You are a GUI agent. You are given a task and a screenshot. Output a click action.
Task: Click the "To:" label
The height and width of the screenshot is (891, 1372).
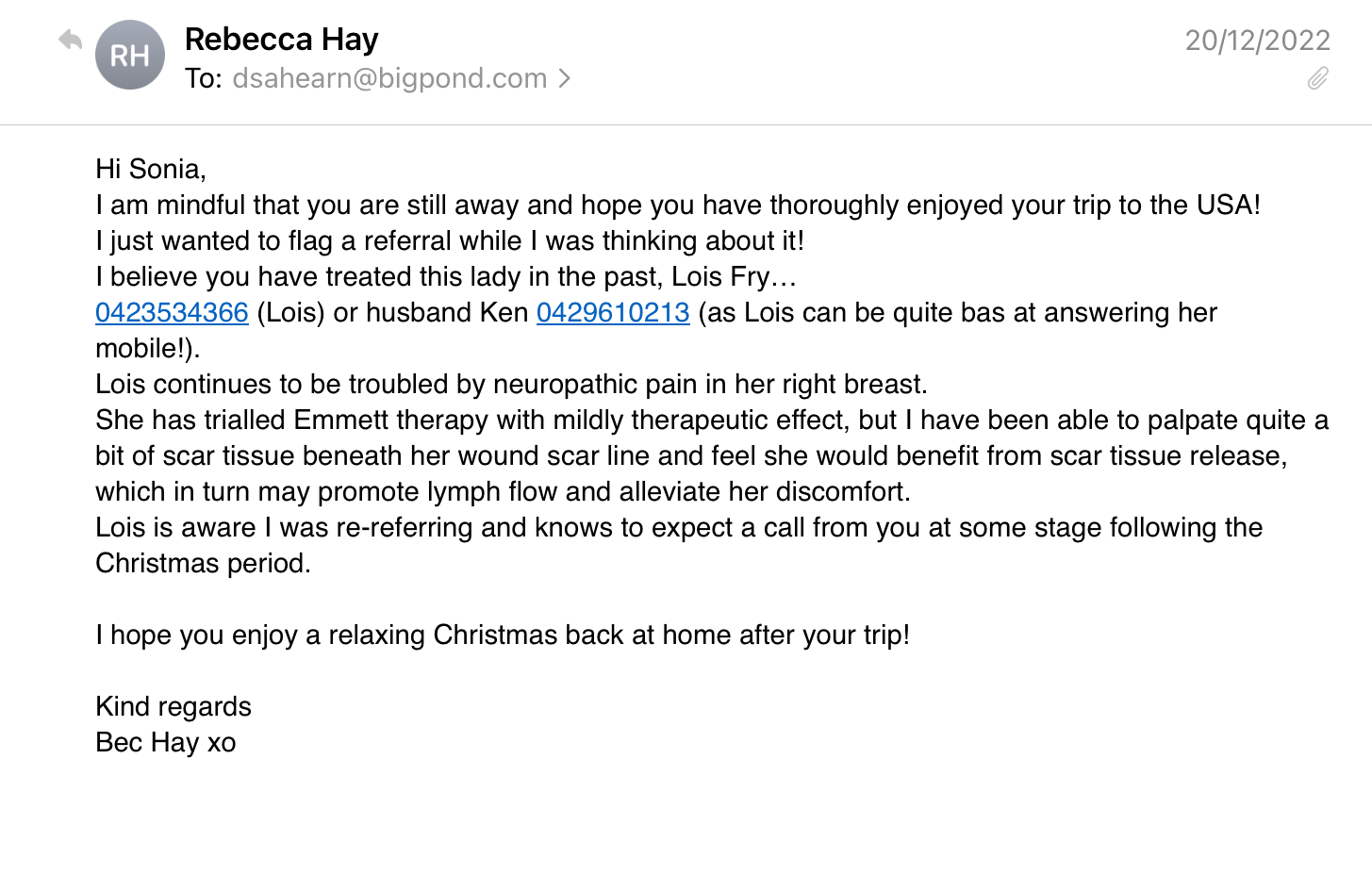click(203, 78)
